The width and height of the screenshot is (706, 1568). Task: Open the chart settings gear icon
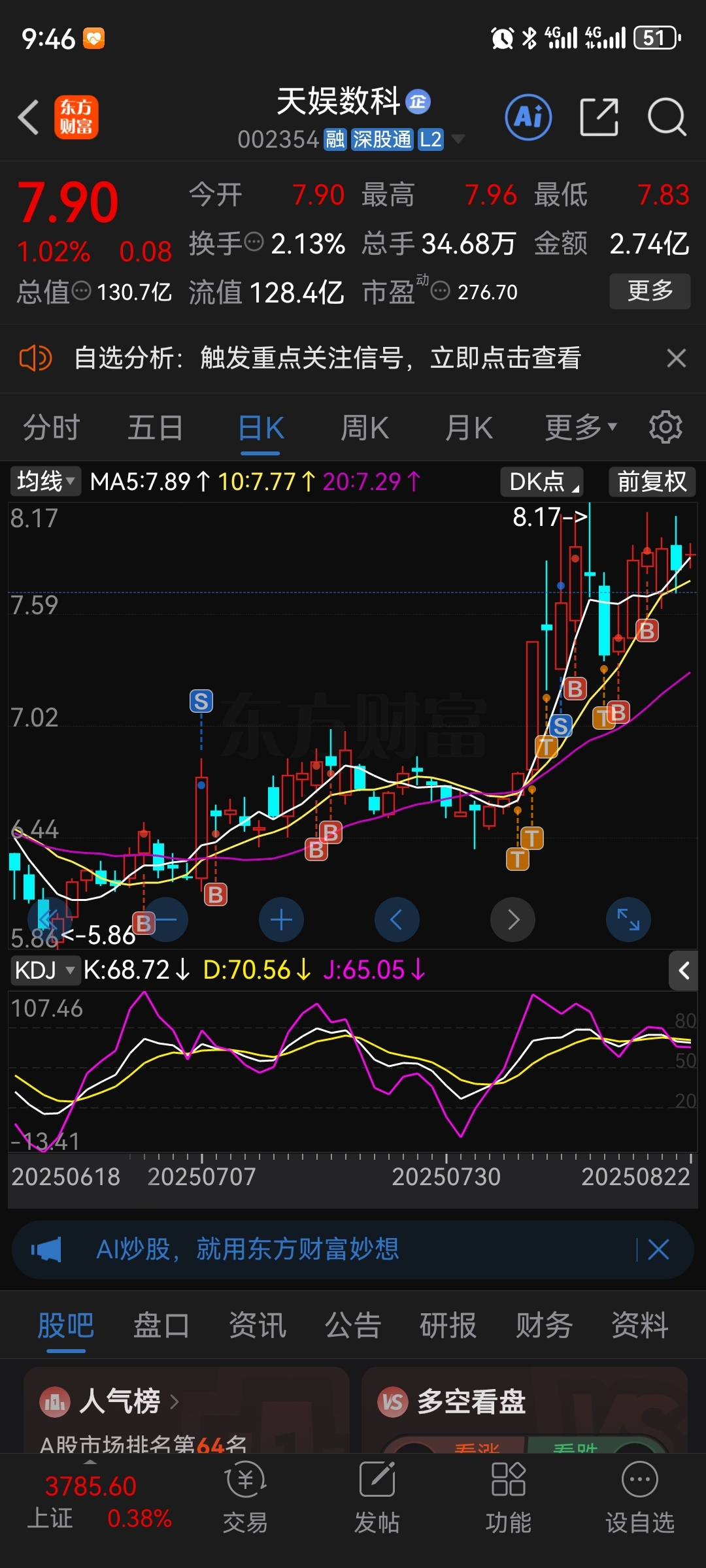665,427
